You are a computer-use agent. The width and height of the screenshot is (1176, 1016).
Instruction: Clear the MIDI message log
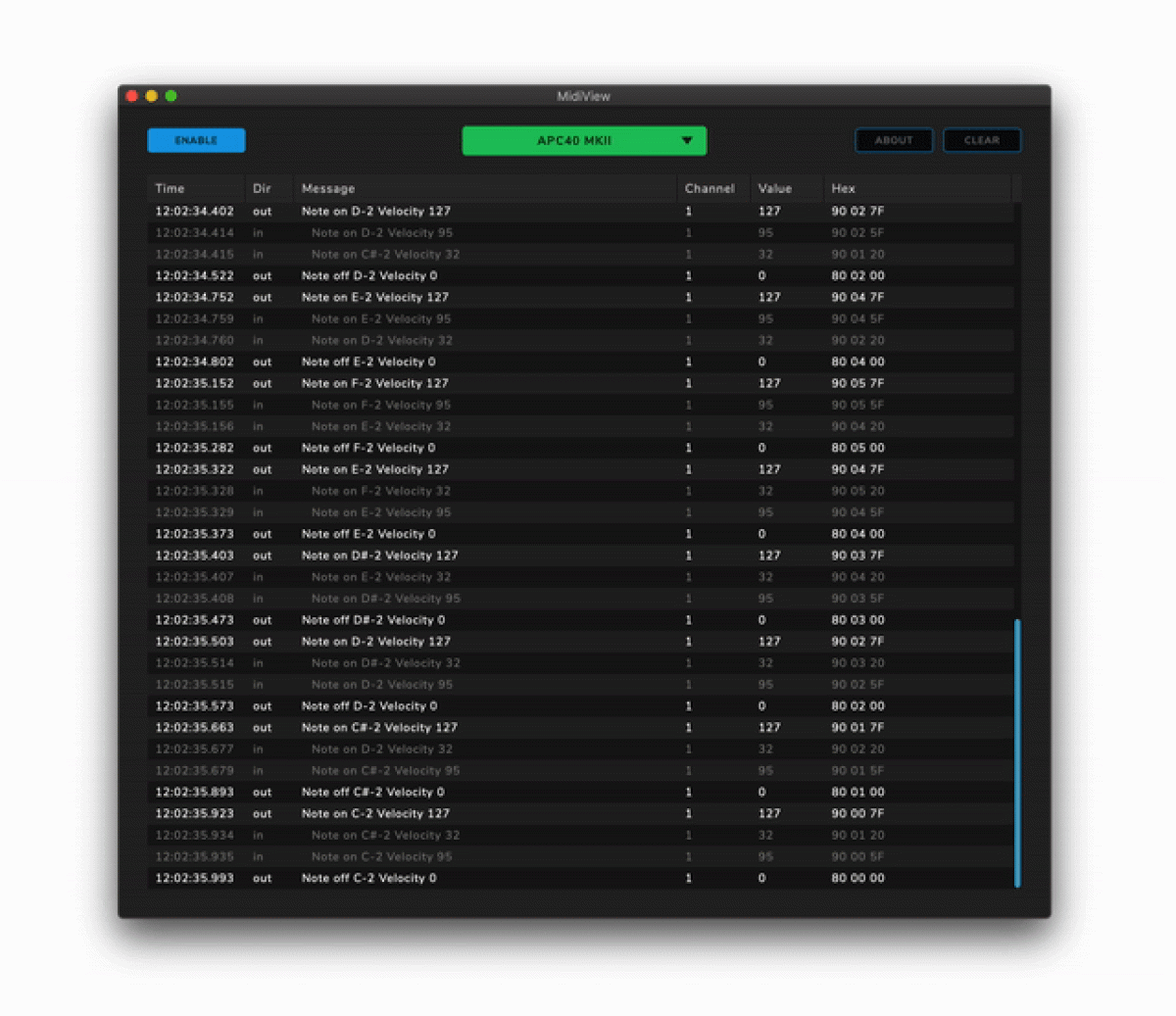982,140
